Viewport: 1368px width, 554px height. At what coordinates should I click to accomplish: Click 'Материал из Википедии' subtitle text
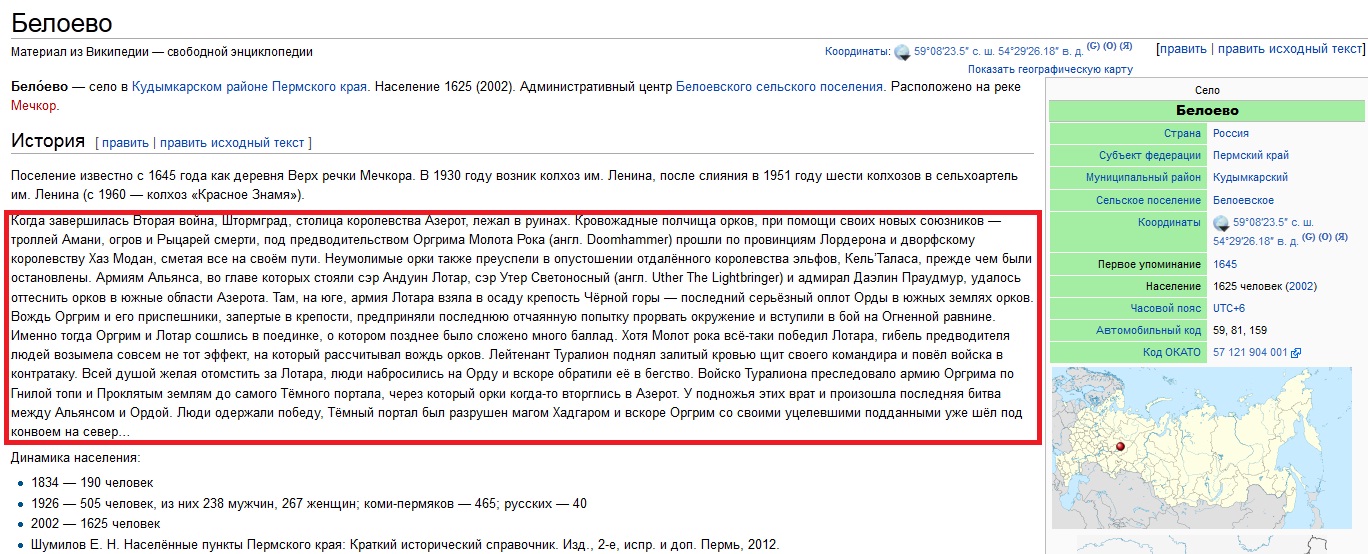coord(162,51)
